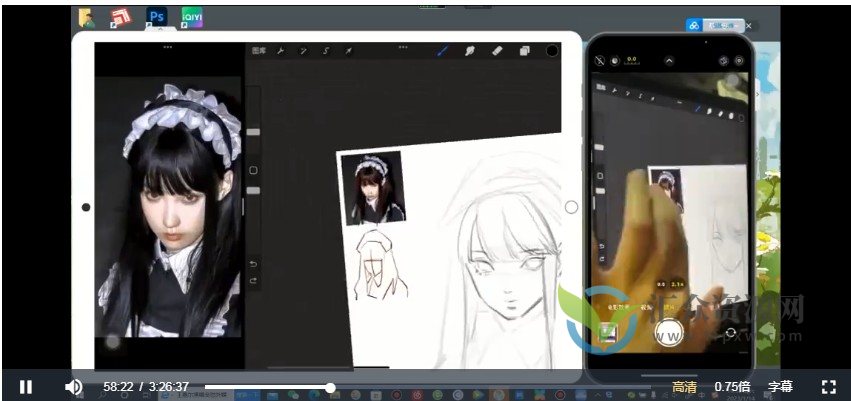Click the brush opacity slider handle
The height and width of the screenshot is (401, 851).
point(253,190)
